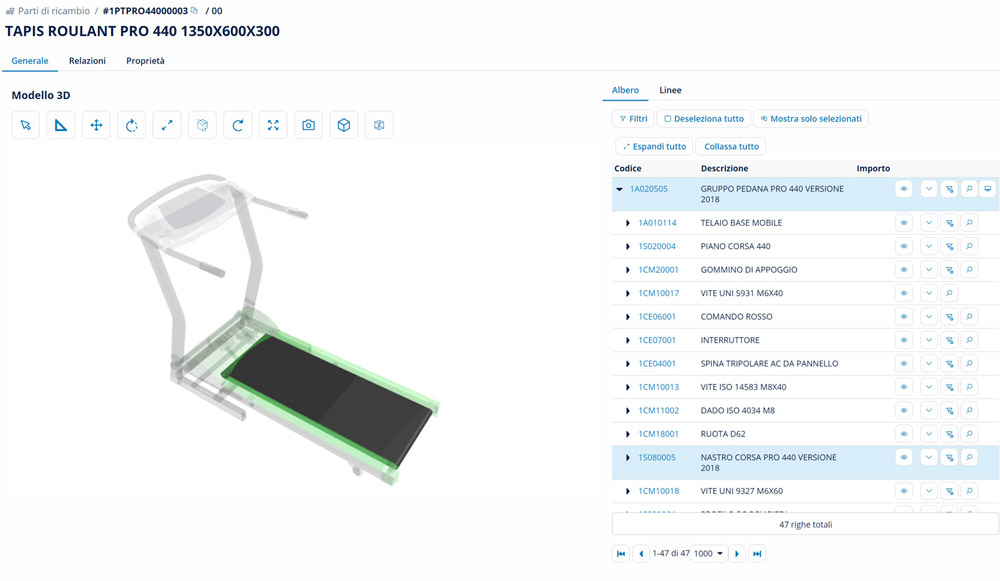This screenshot has height=581, width=1000.
Task: Open the Linee tab
Action: point(670,90)
